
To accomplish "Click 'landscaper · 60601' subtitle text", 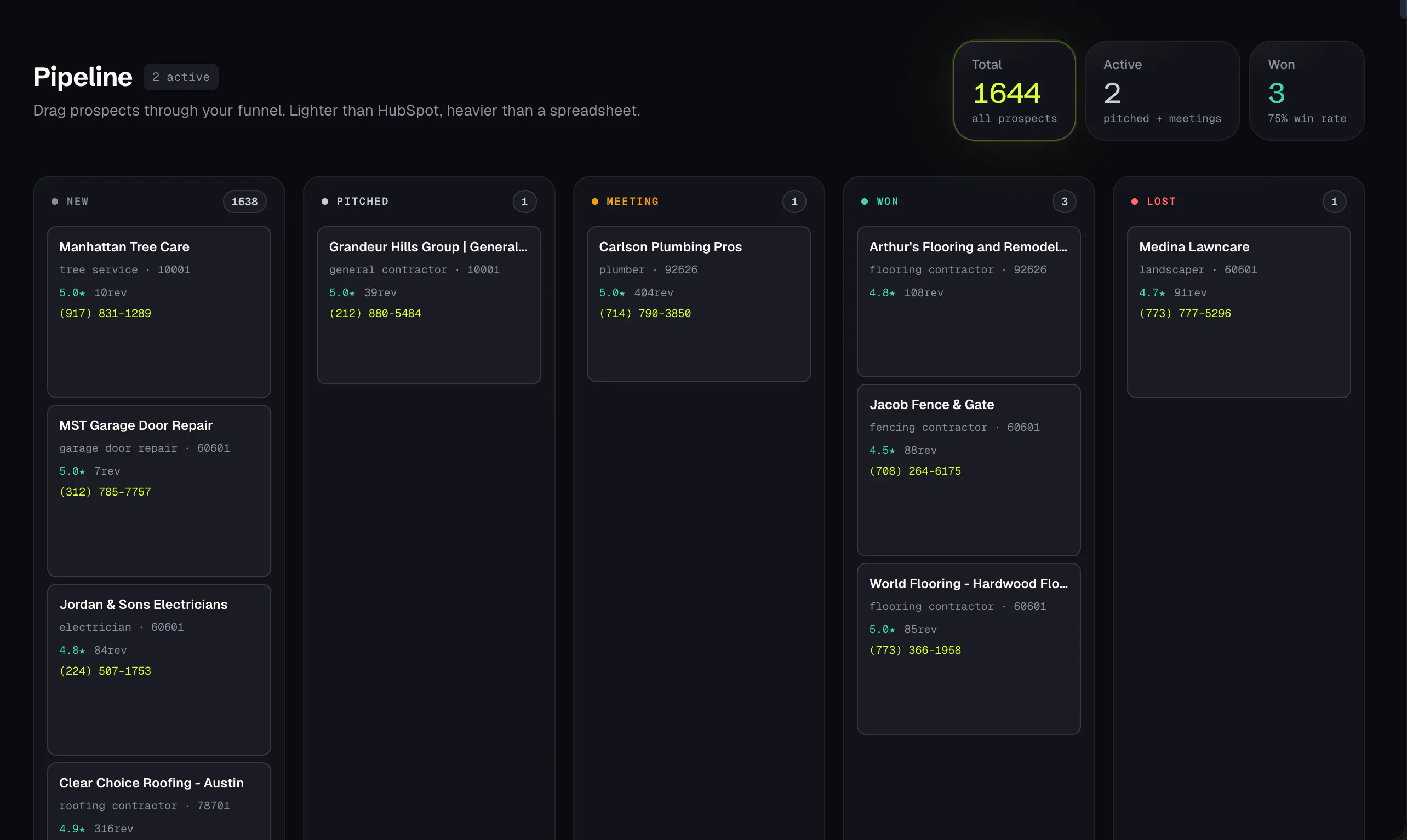I will tap(1198, 270).
